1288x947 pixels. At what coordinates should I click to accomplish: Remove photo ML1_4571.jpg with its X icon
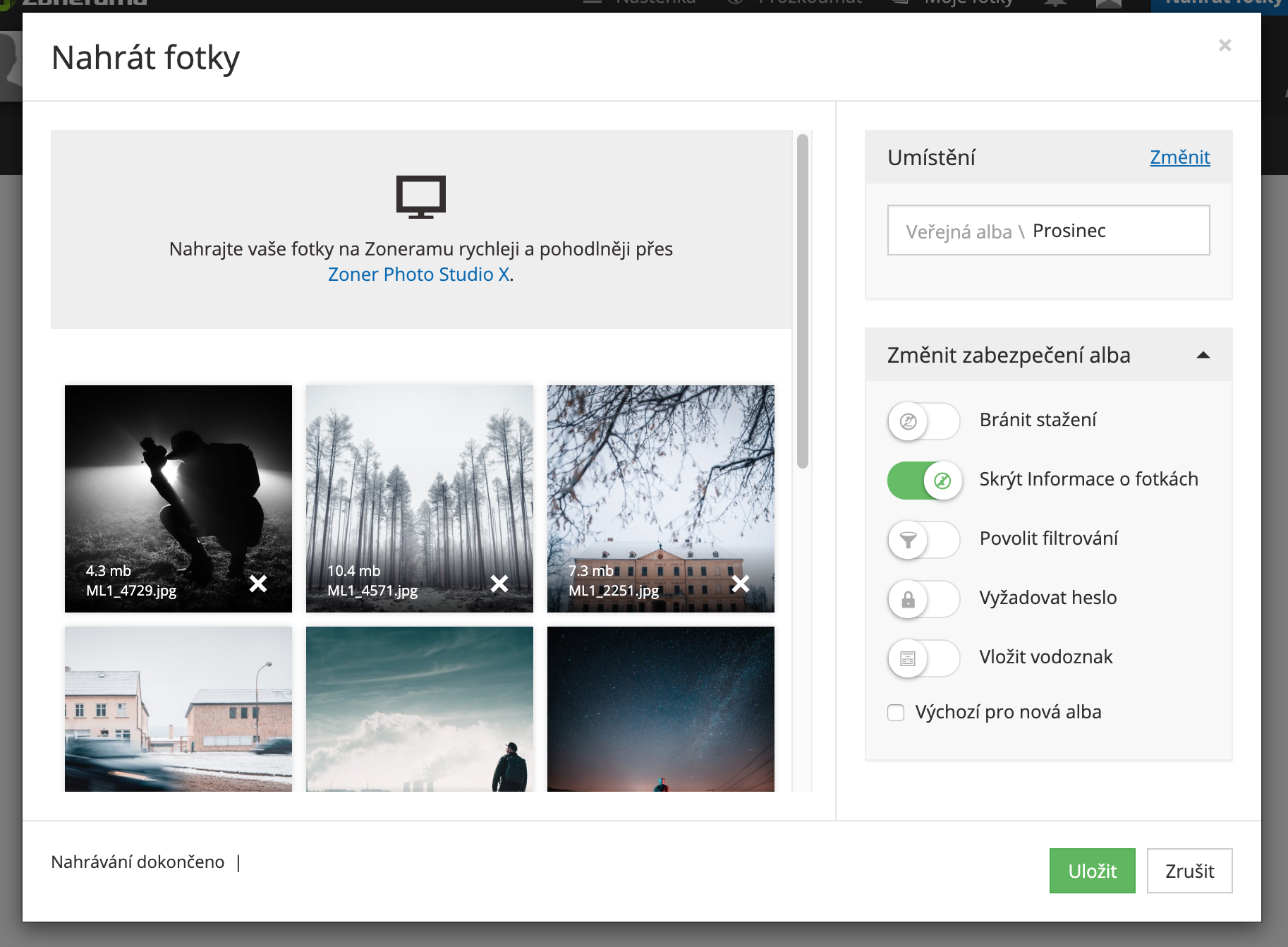(x=499, y=584)
